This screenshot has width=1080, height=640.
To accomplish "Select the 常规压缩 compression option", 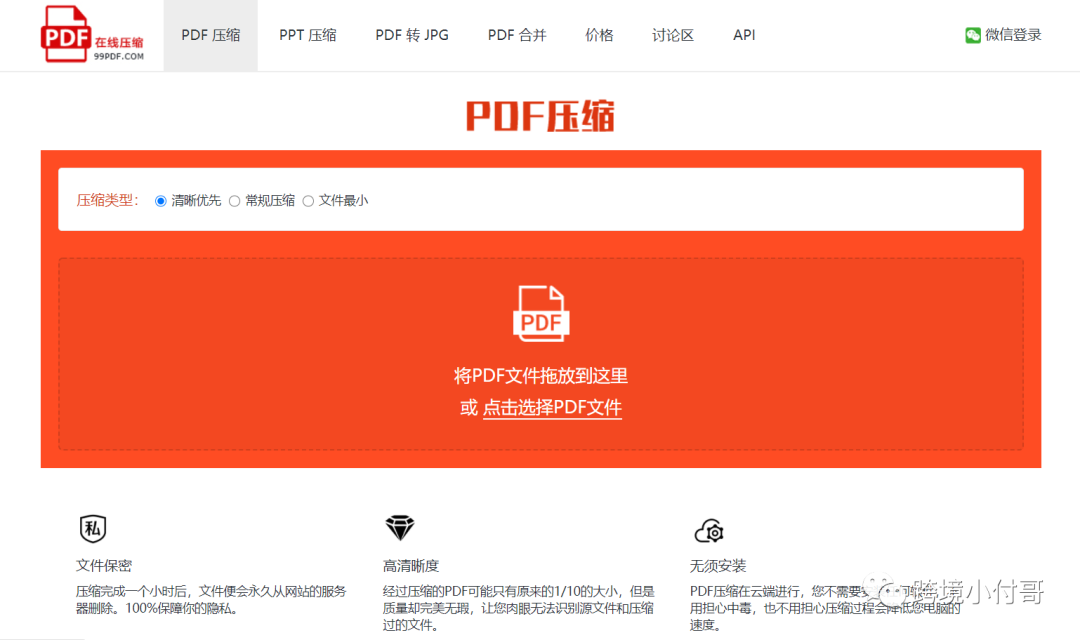I will click(234, 200).
